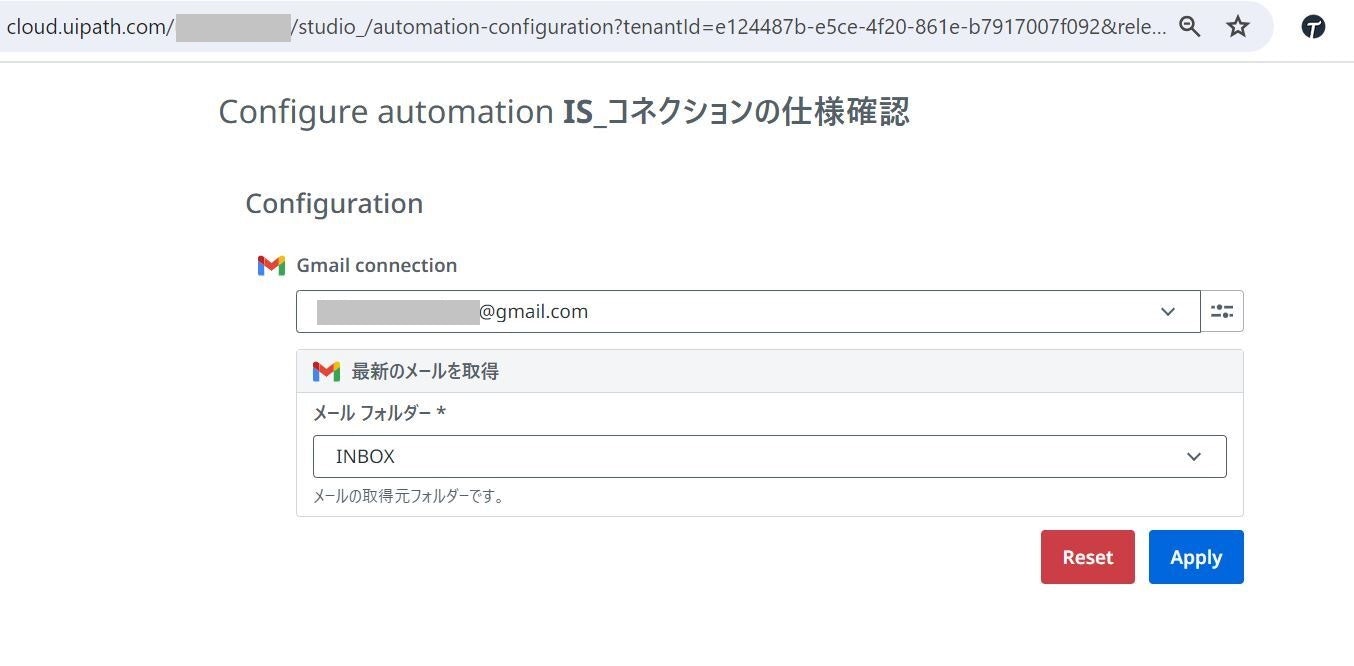
Task: Click the chevron on the INBOX field
Action: click(1194, 456)
